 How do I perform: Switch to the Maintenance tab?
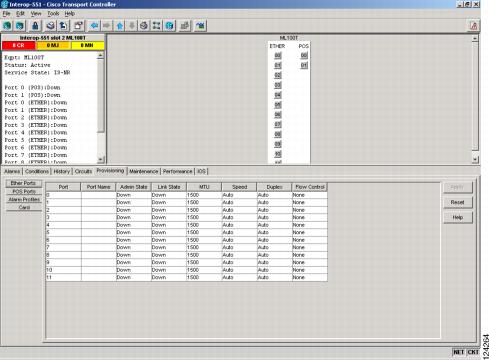click(144, 171)
